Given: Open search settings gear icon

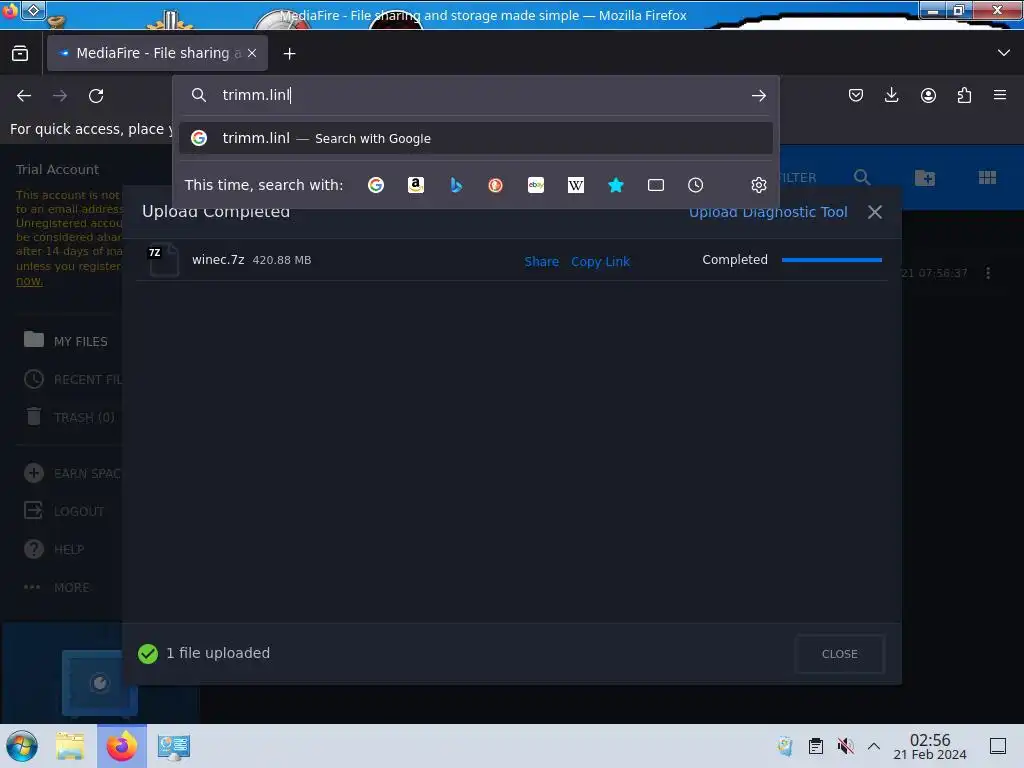Looking at the screenshot, I should 758,185.
